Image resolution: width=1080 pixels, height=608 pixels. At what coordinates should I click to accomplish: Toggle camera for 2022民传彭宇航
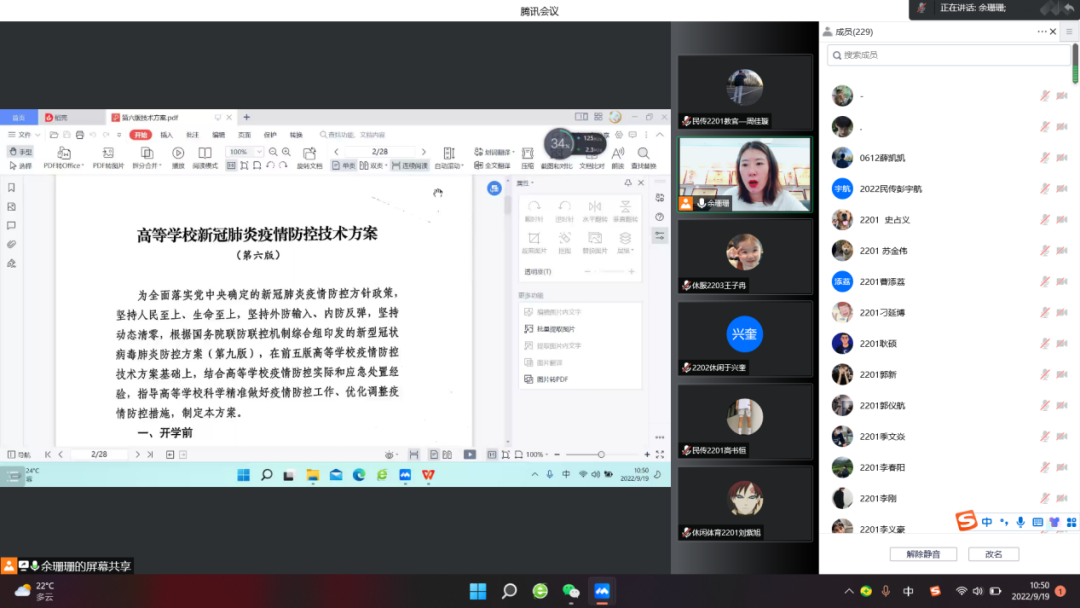(1062, 189)
